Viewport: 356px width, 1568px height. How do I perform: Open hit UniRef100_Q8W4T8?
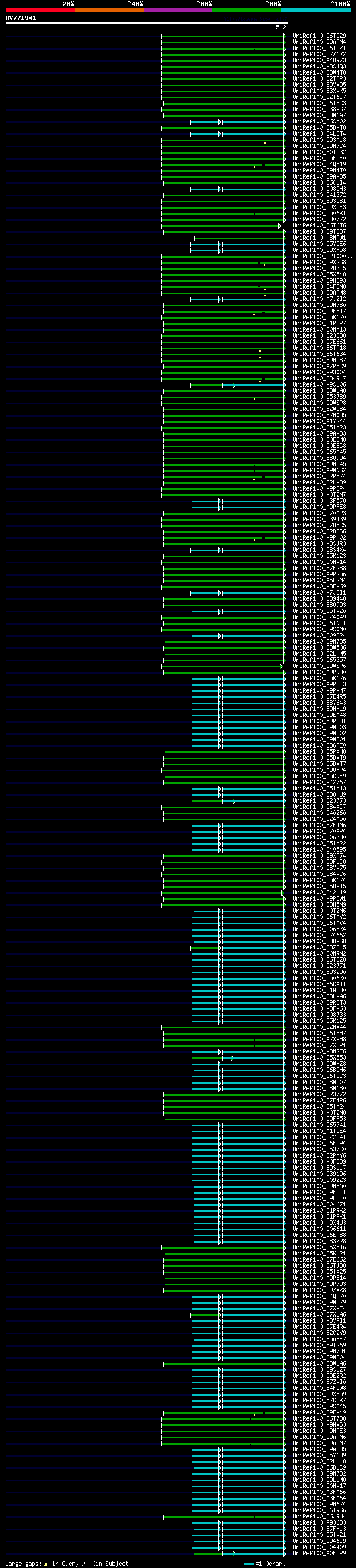[x=319, y=72]
